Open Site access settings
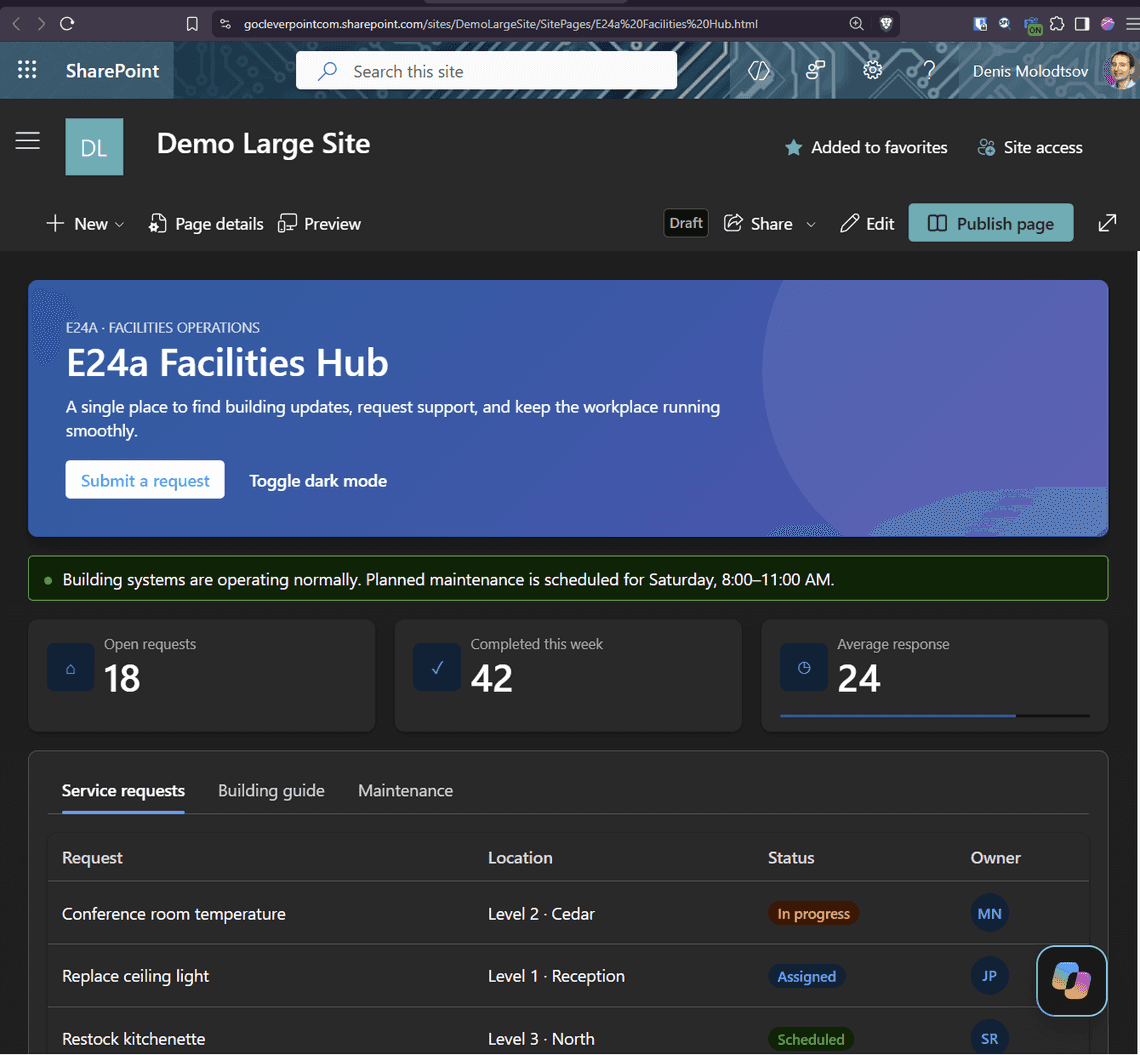 1029,148
